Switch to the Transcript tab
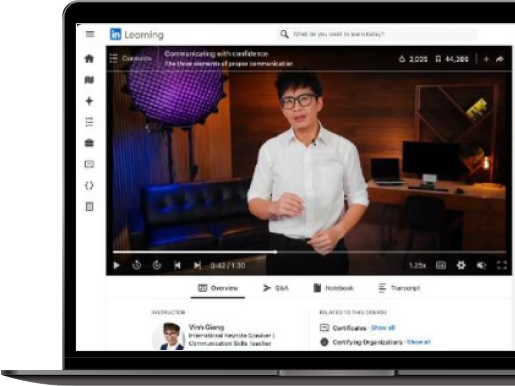The image size is (515, 386). coord(399,288)
